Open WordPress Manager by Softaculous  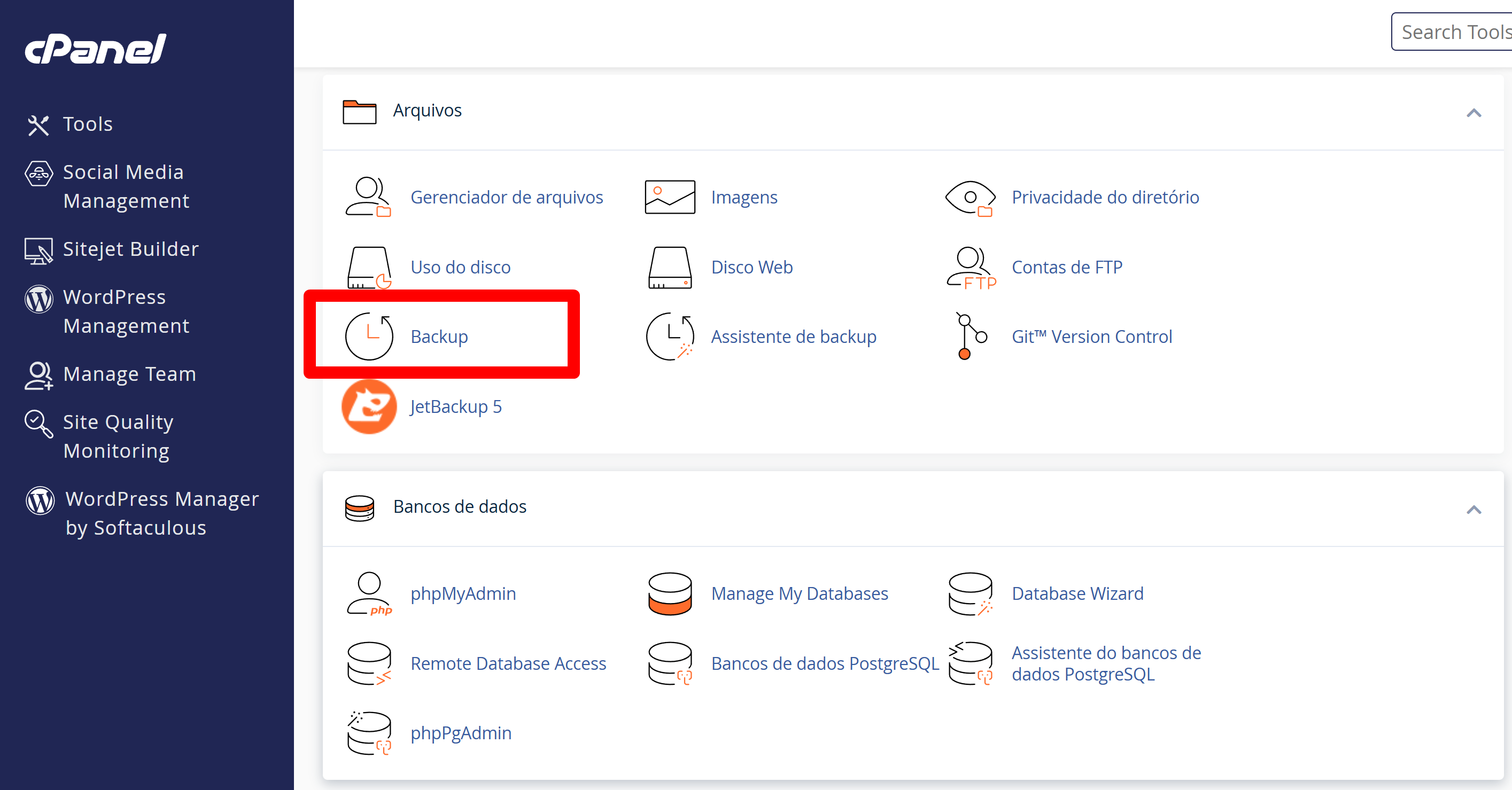tap(161, 513)
